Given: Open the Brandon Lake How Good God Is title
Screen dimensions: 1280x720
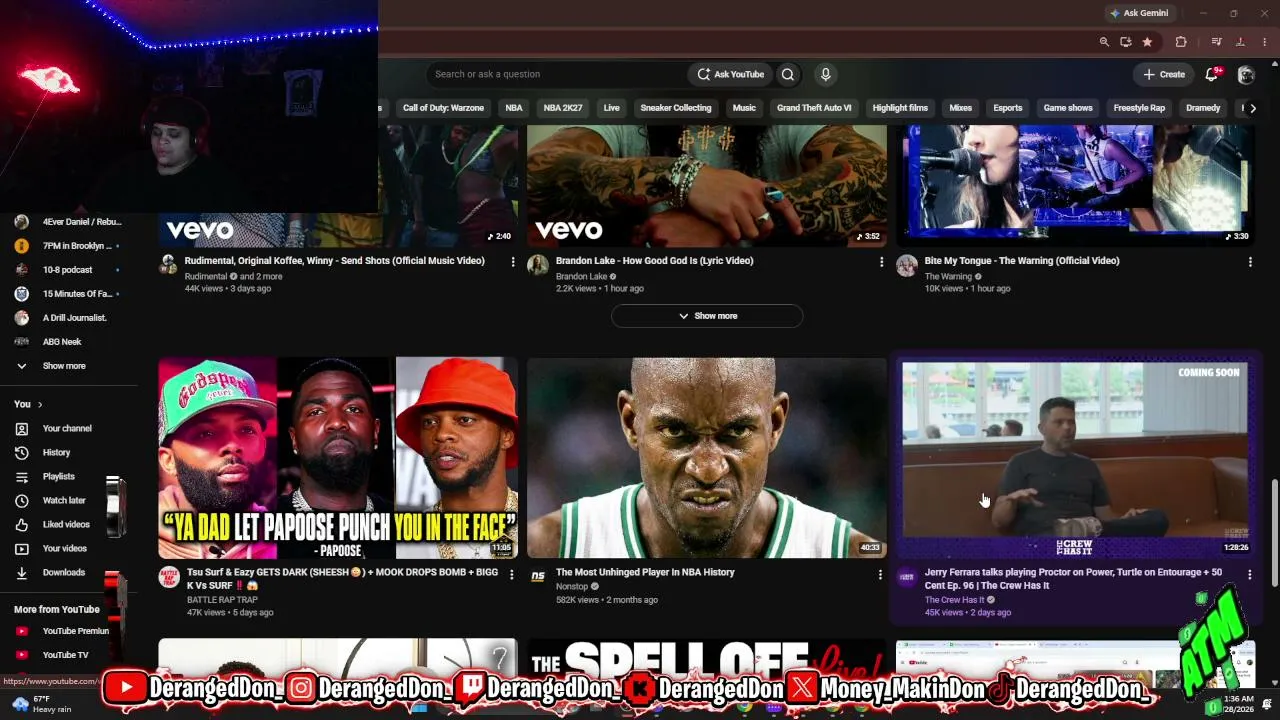Looking at the screenshot, I should (655, 261).
